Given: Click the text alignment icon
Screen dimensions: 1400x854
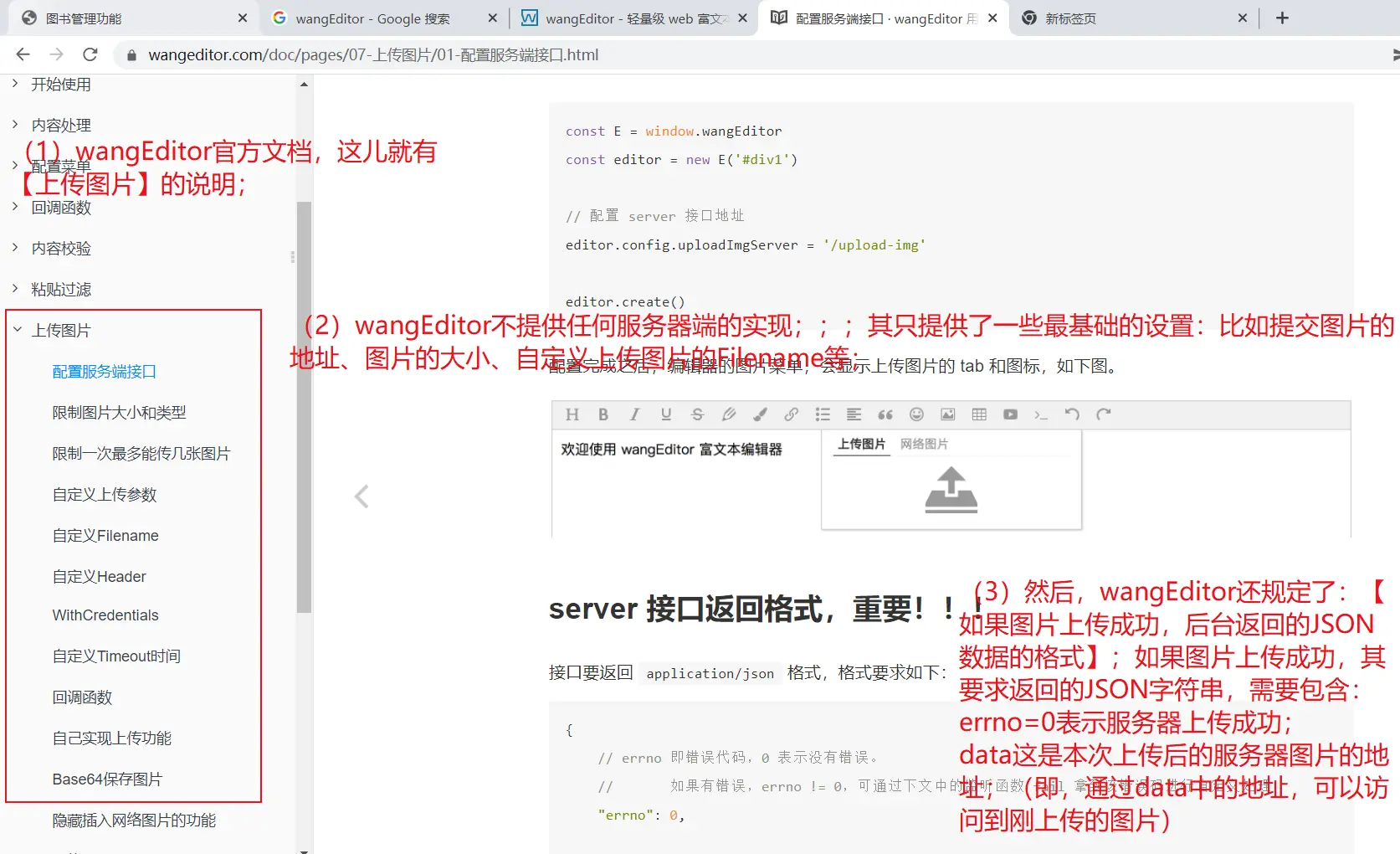Looking at the screenshot, I should coord(854,414).
